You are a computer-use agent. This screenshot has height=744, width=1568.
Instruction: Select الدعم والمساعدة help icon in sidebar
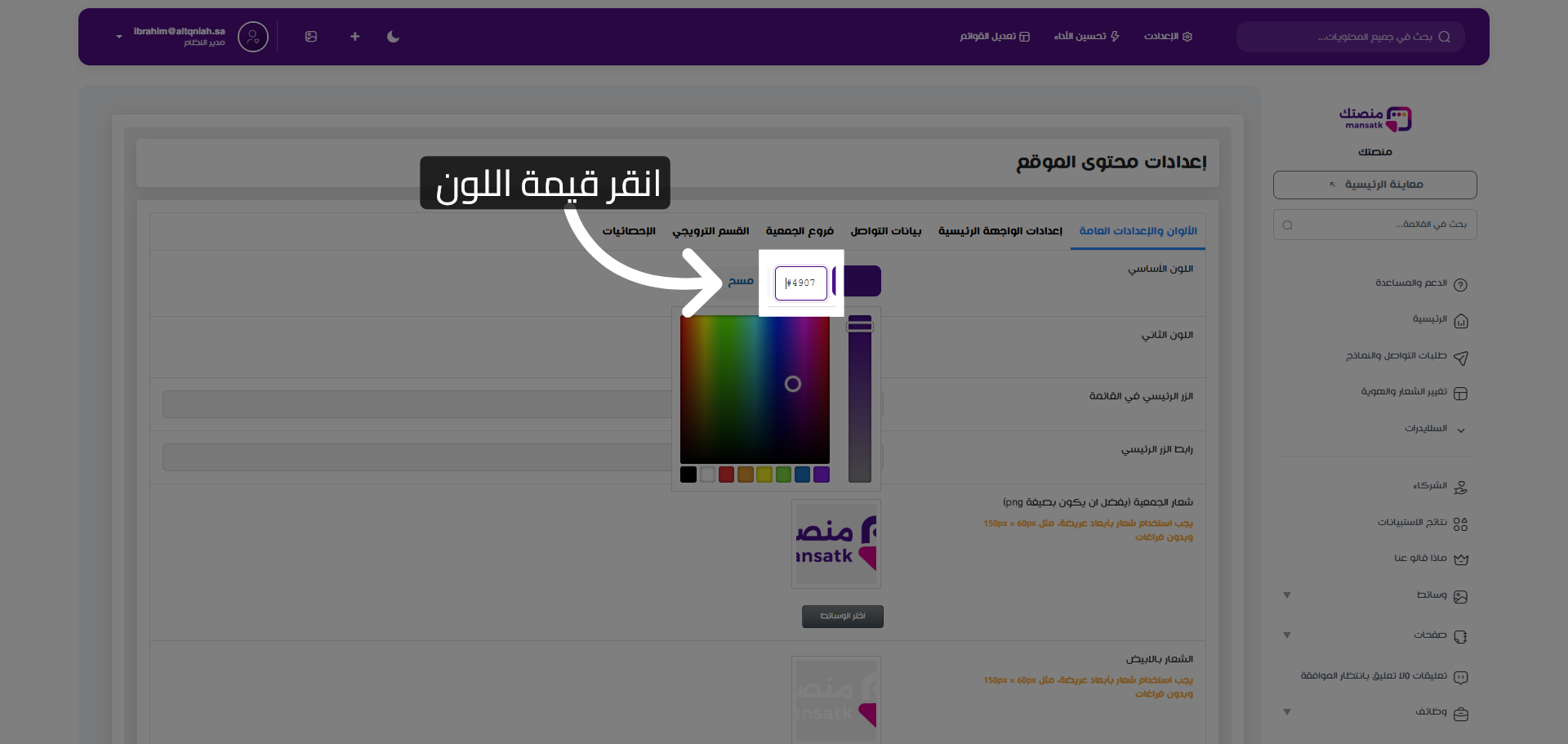1462,284
